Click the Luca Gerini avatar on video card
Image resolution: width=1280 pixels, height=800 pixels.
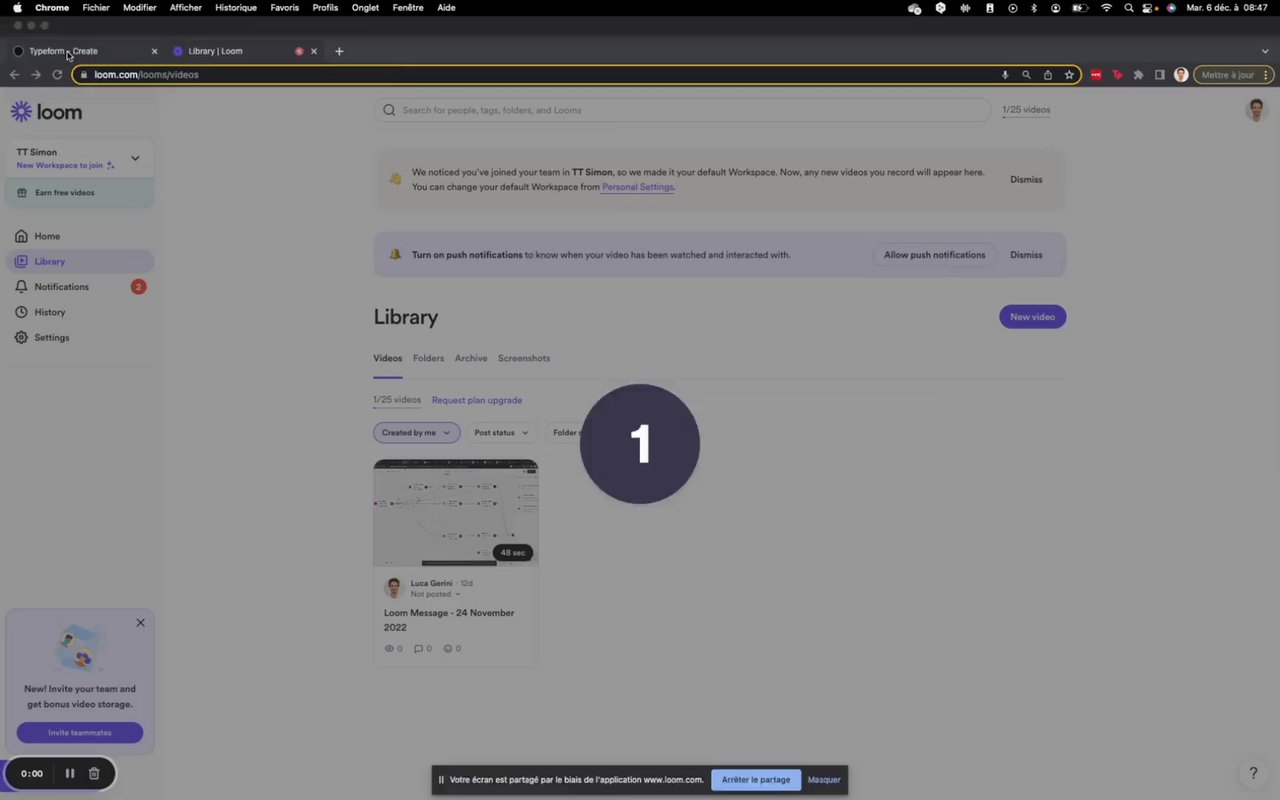[x=394, y=588]
